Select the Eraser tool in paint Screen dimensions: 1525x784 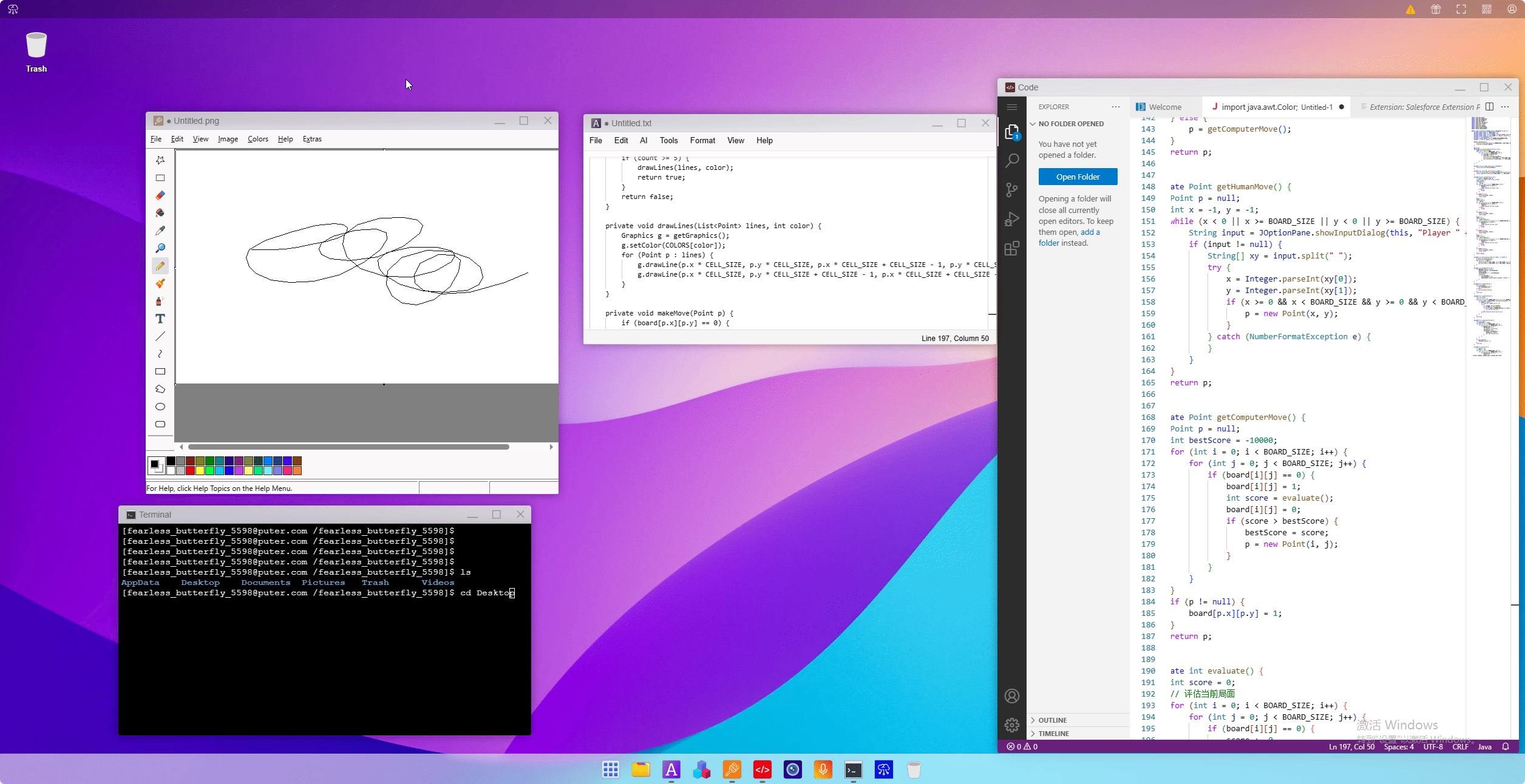[x=160, y=195]
